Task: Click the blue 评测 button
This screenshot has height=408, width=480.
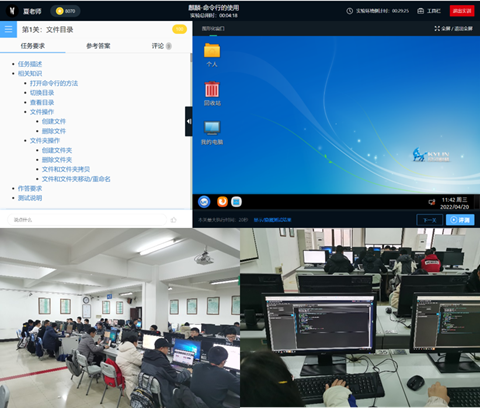Action: (x=460, y=220)
